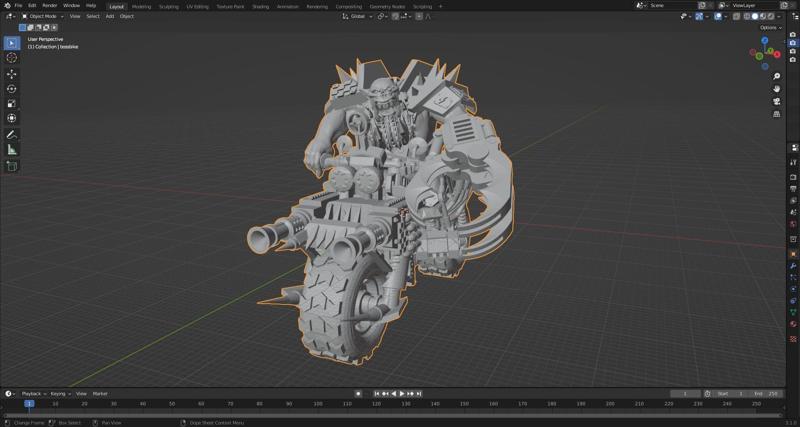800x427 pixels.
Task: Open the timeline Playback dropdown
Action: coord(34,394)
